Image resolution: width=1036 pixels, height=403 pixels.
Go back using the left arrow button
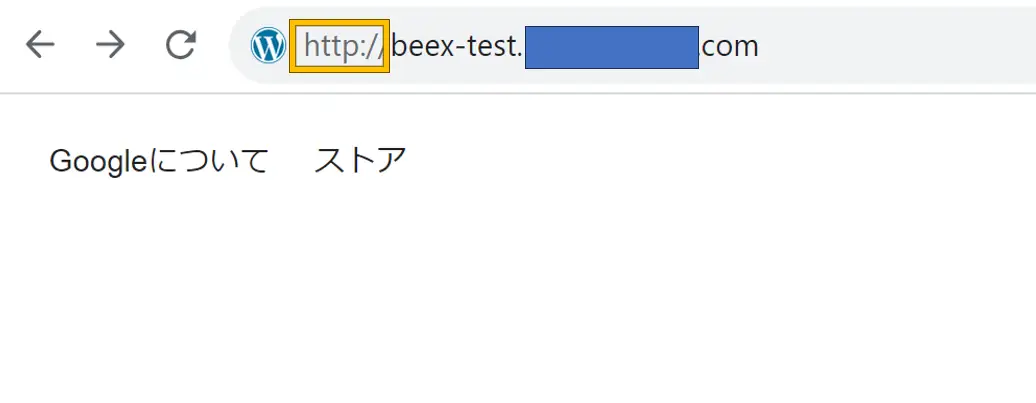pos(40,45)
